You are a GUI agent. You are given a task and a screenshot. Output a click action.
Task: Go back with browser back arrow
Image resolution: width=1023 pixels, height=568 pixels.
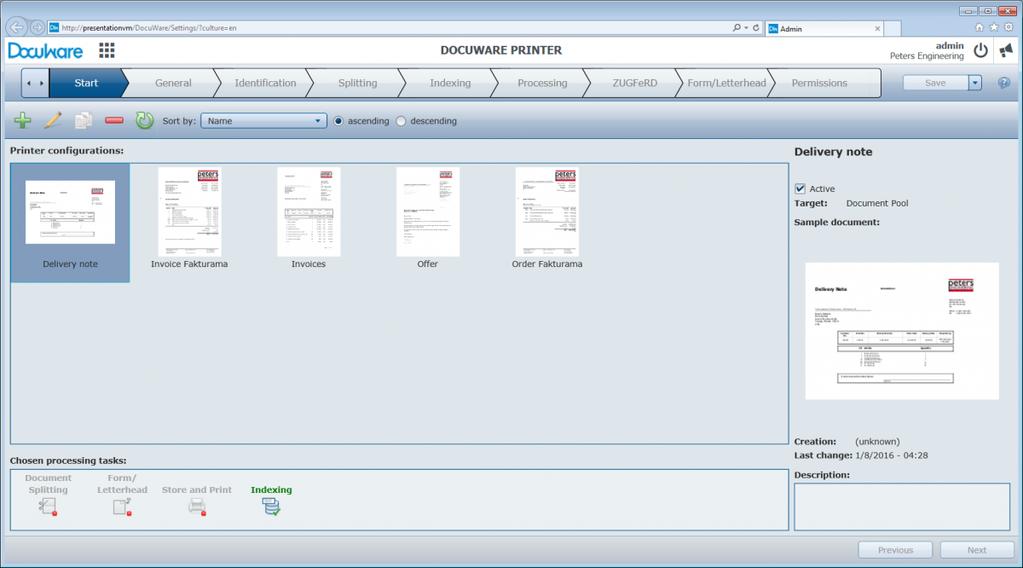[16, 27]
